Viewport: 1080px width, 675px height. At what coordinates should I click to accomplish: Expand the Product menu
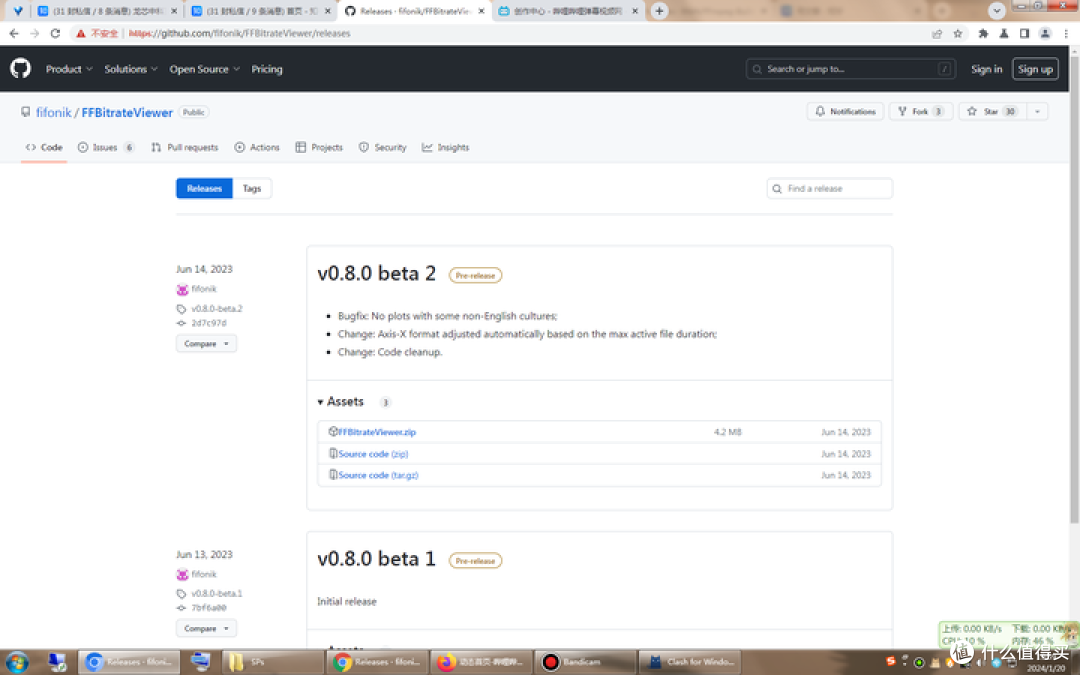pos(69,69)
